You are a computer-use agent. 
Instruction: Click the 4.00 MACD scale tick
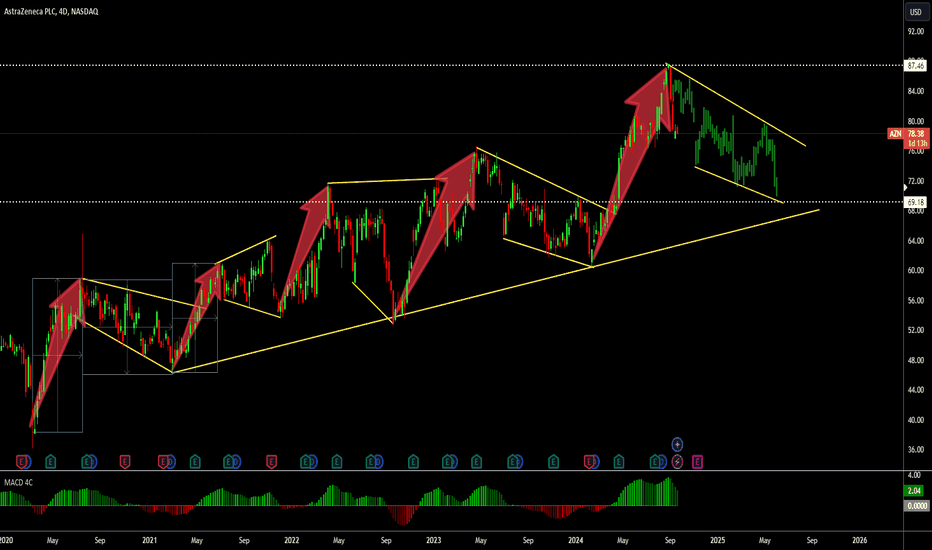(x=914, y=475)
